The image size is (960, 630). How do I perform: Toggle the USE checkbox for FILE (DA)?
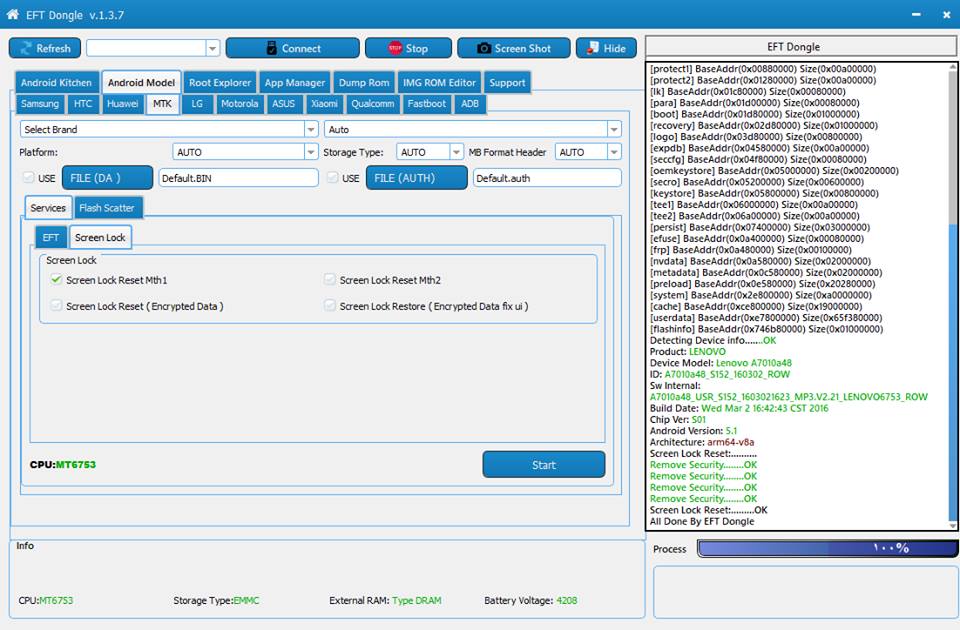pyautogui.click(x=28, y=178)
